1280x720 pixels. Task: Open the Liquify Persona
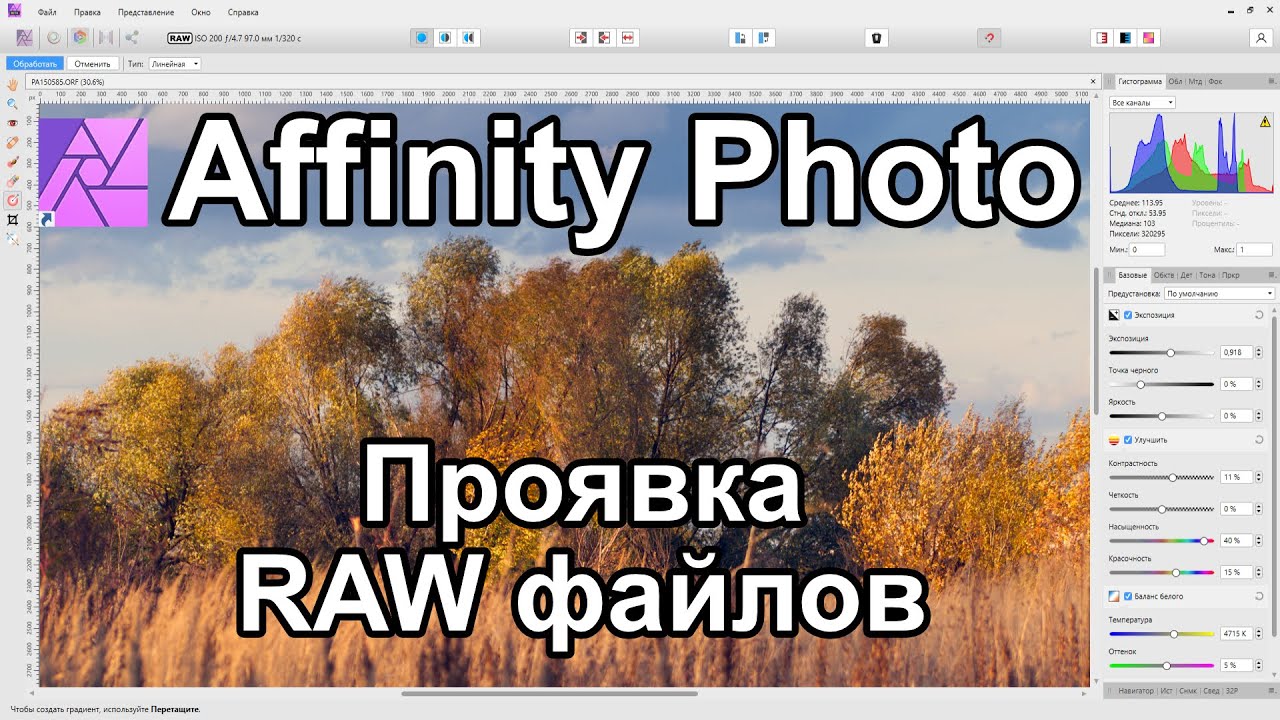click(53, 38)
